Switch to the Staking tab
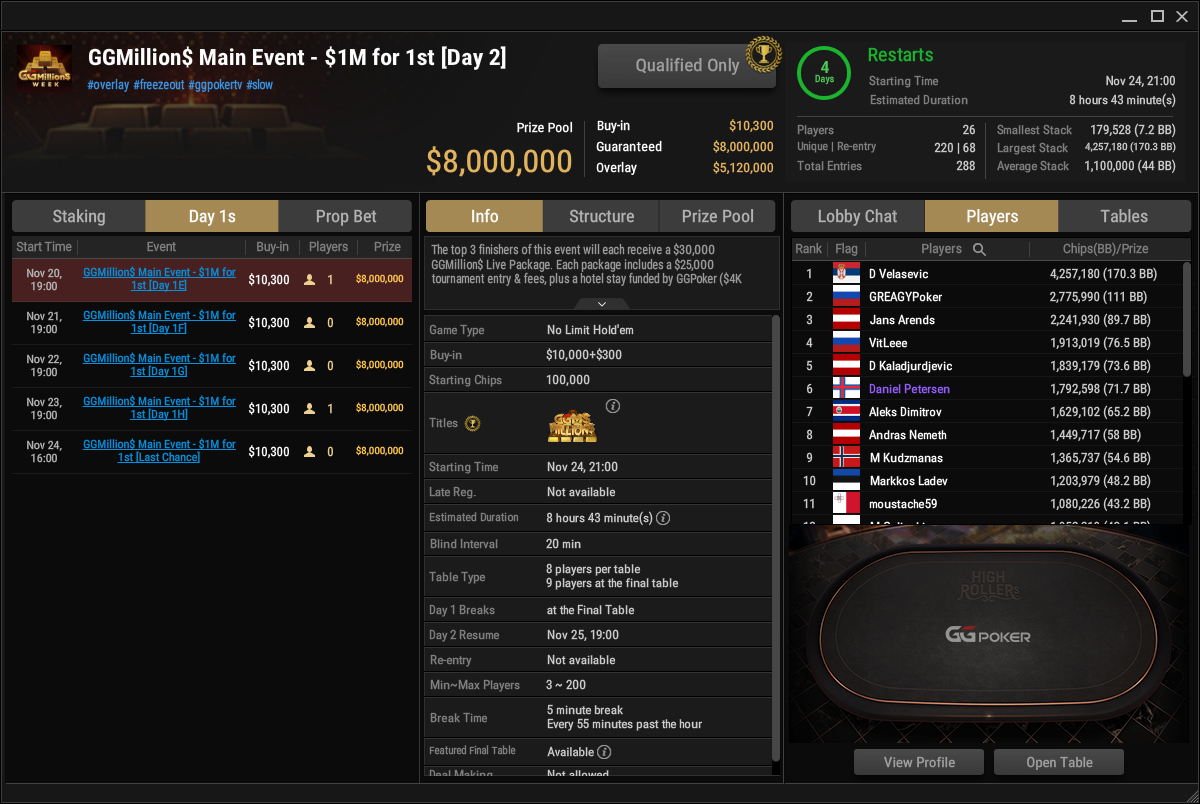The height and width of the screenshot is (804, 1200). [x=79, y=216]
